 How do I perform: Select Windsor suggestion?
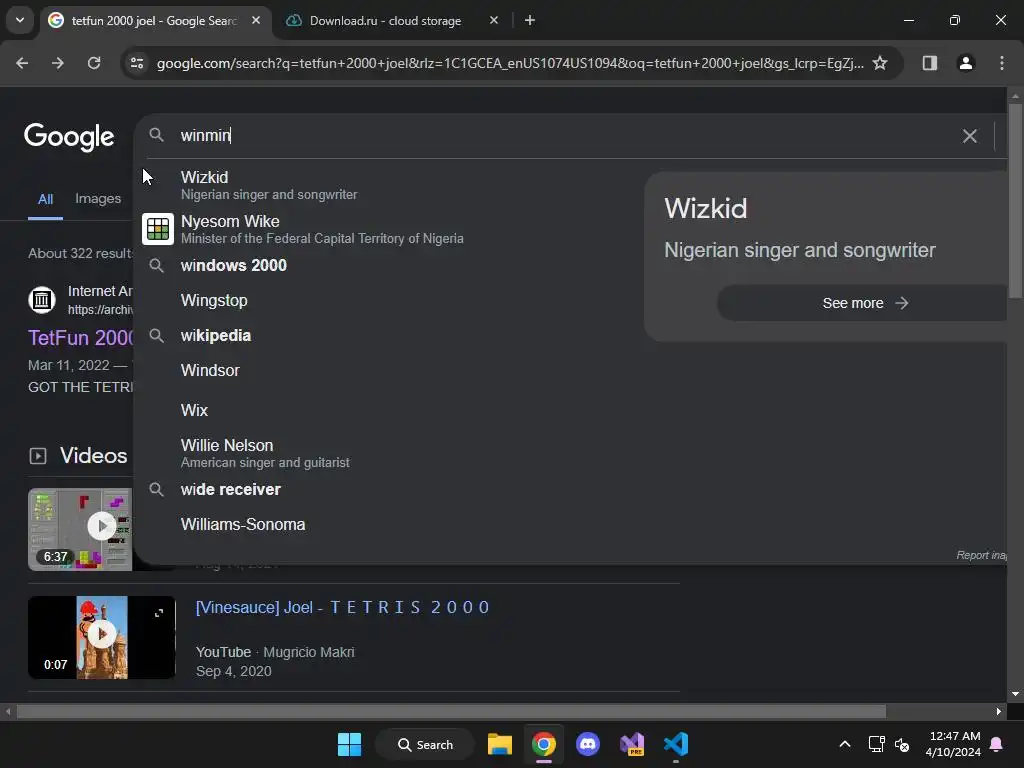point(385,370)
